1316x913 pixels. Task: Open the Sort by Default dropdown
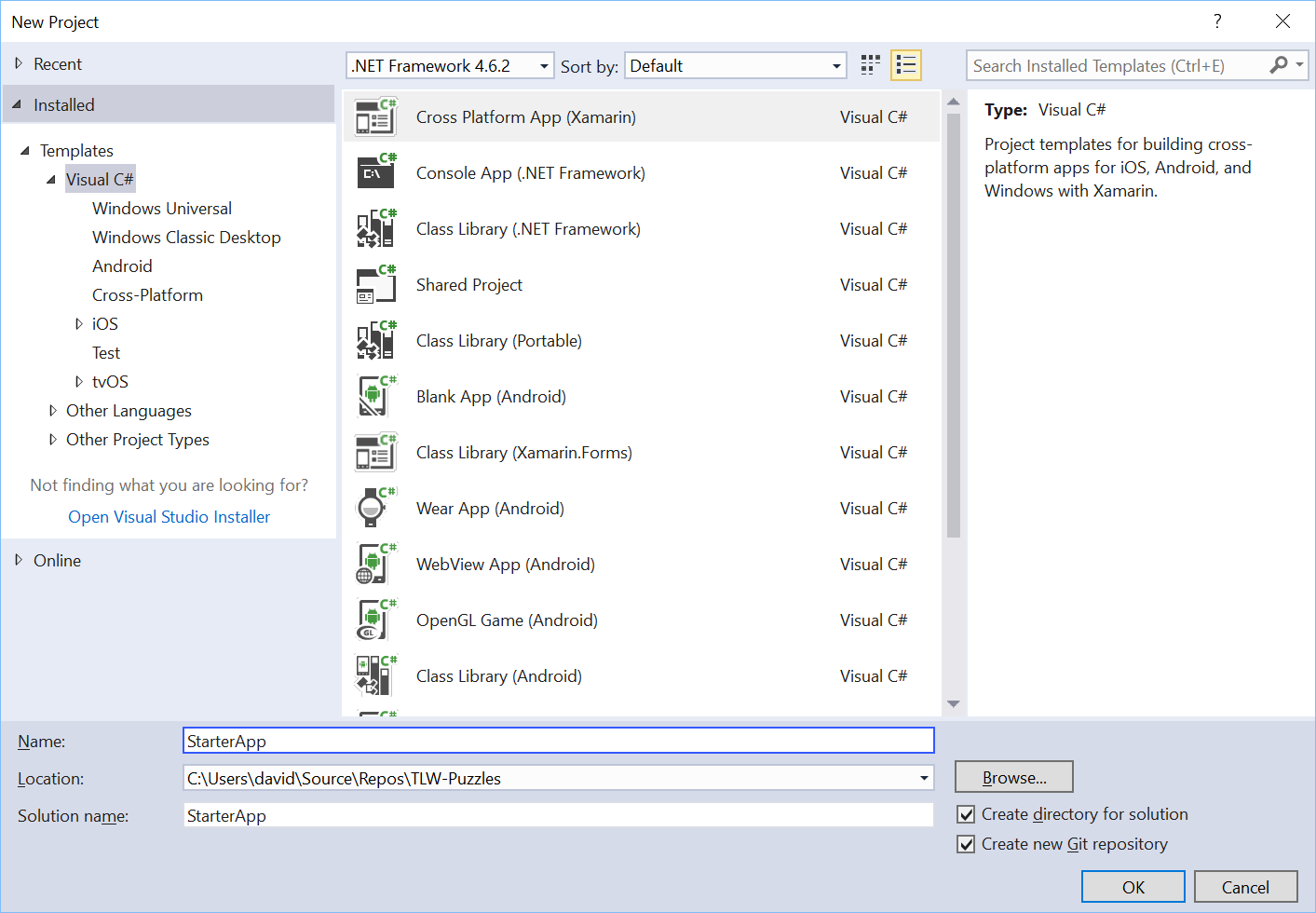736,66
